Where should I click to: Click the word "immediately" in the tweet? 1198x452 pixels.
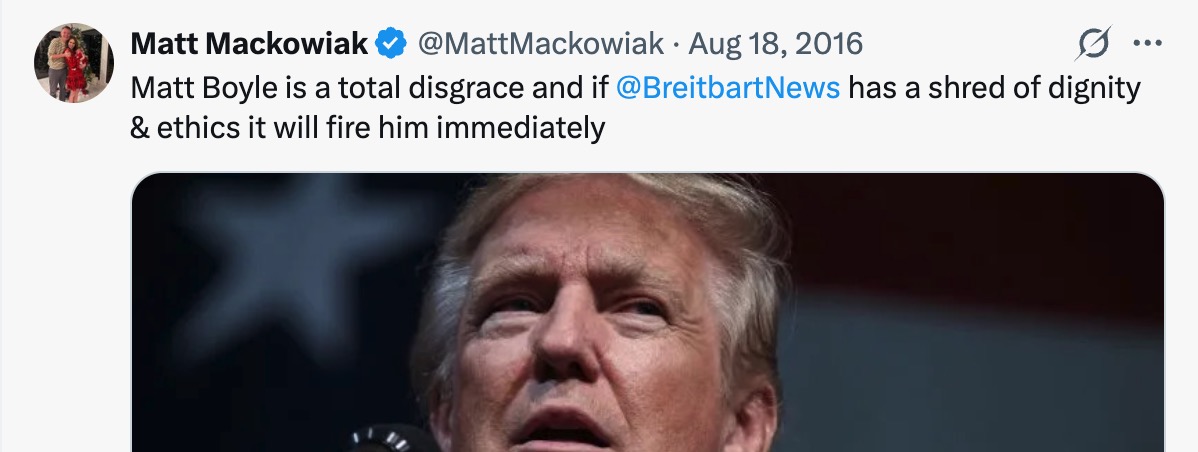click(520, 128)
